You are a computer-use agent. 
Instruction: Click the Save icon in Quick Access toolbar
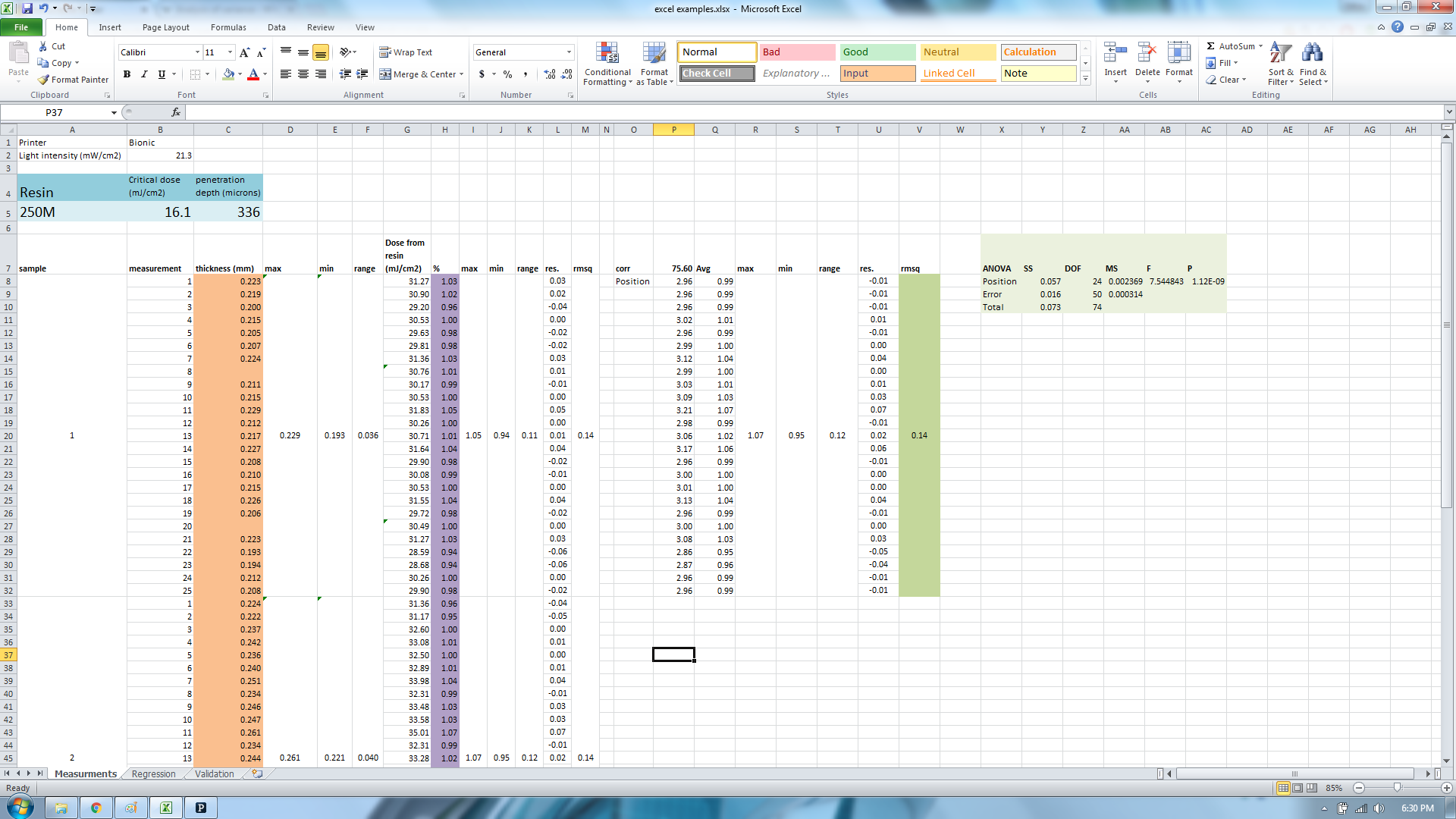(x=27, y=8)
